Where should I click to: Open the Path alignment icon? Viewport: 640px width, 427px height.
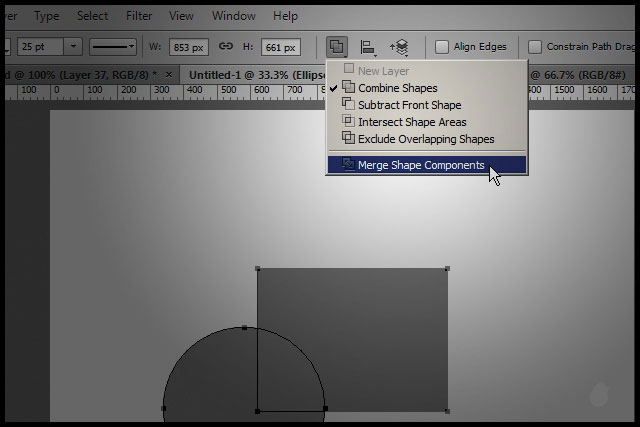(x=368, y=47)
